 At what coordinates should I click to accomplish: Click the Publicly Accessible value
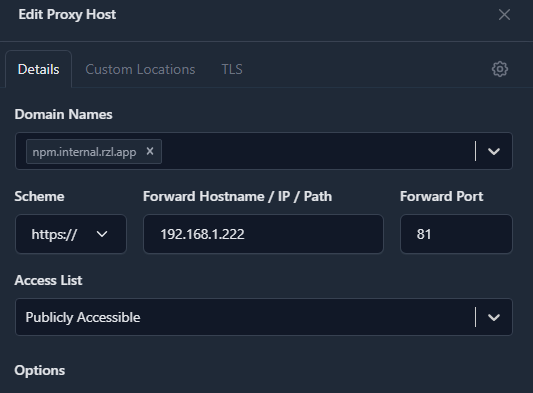pos(83,317)
